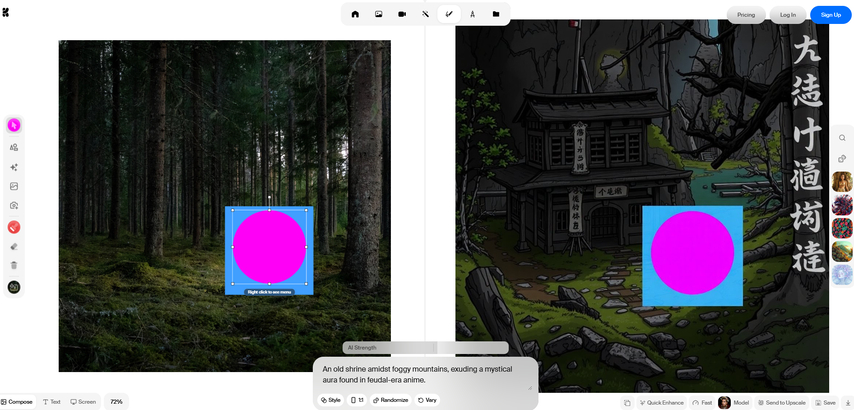
Task: Click the Sign Up button
Action: click(830, 14)
